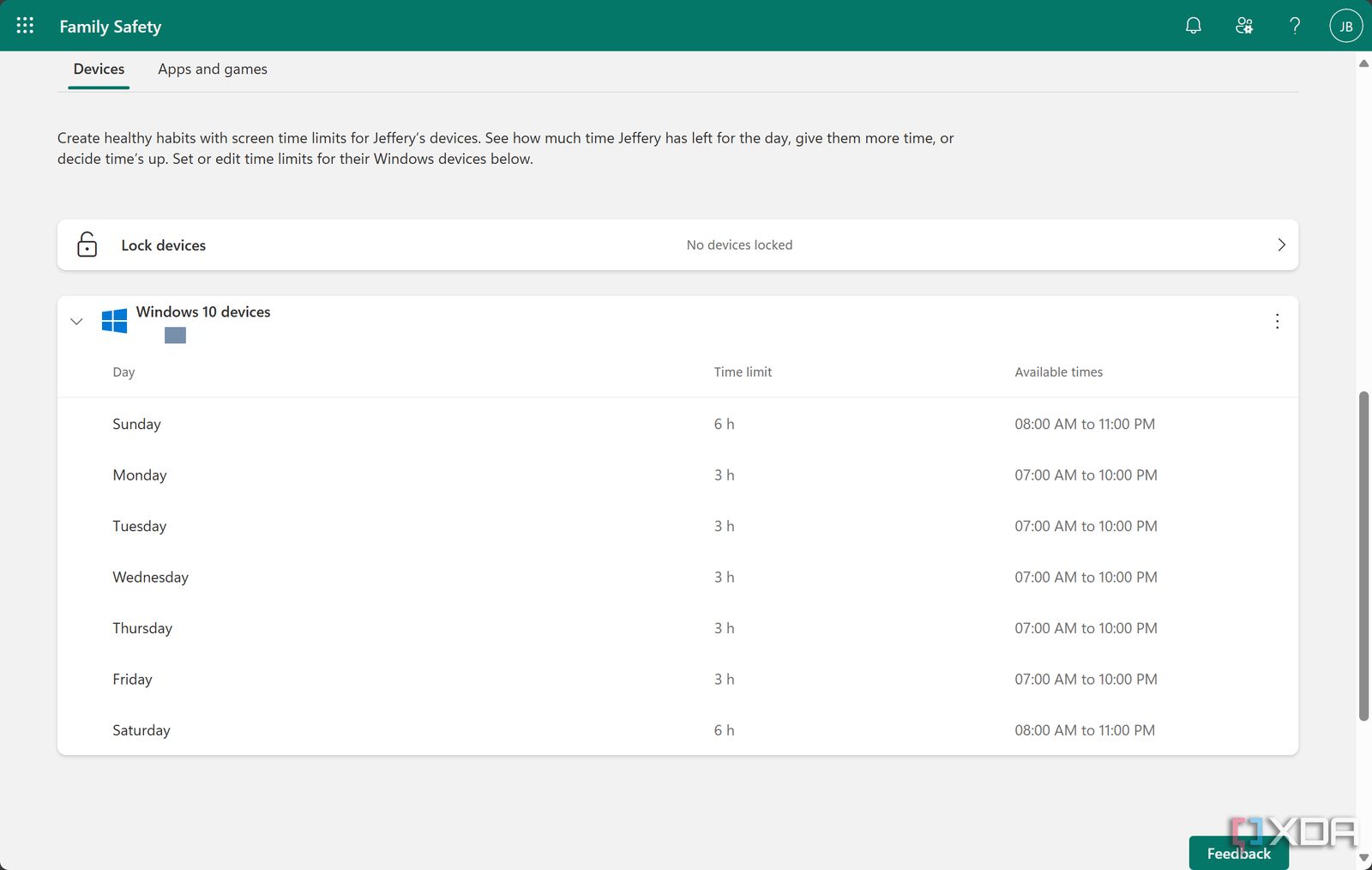Click the Feedback button
The width and height of the screenshot is (1372, 870).
click(1238, 853)
